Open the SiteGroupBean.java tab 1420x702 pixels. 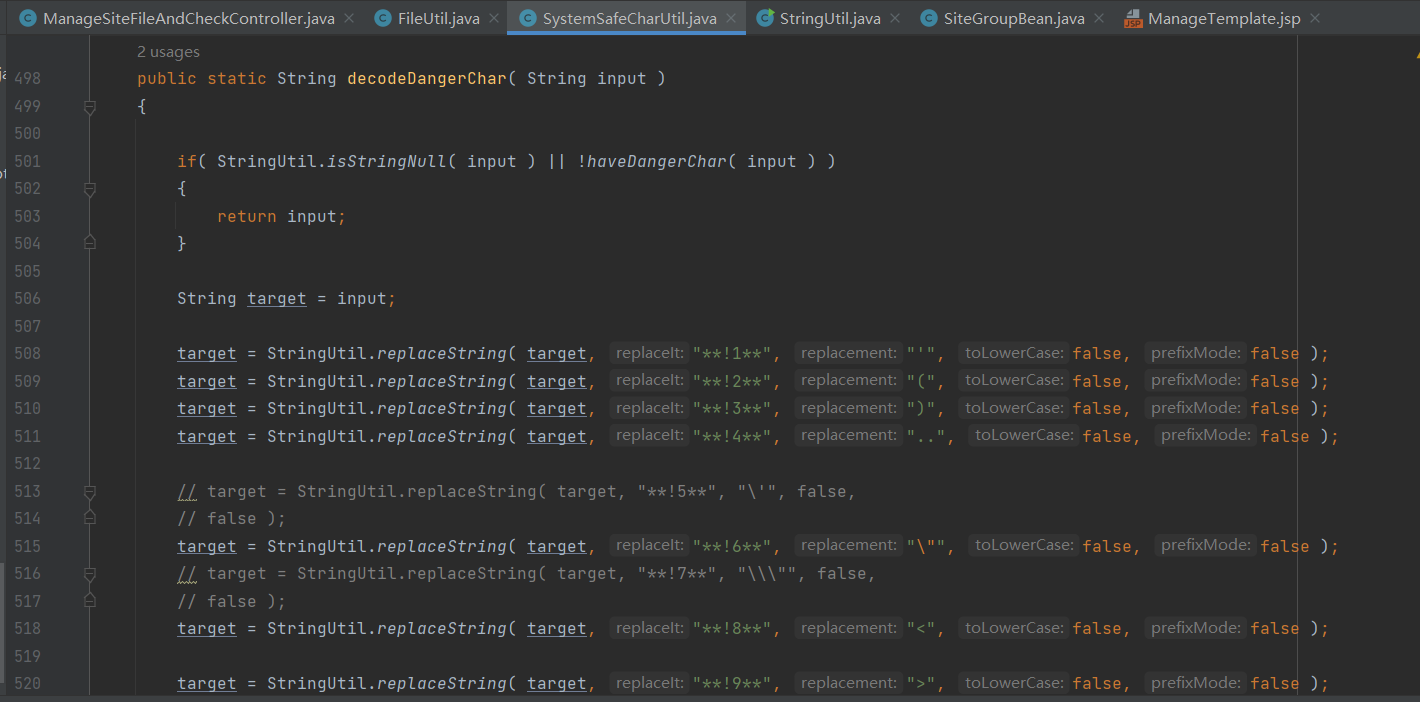(x=1013, y=18)
